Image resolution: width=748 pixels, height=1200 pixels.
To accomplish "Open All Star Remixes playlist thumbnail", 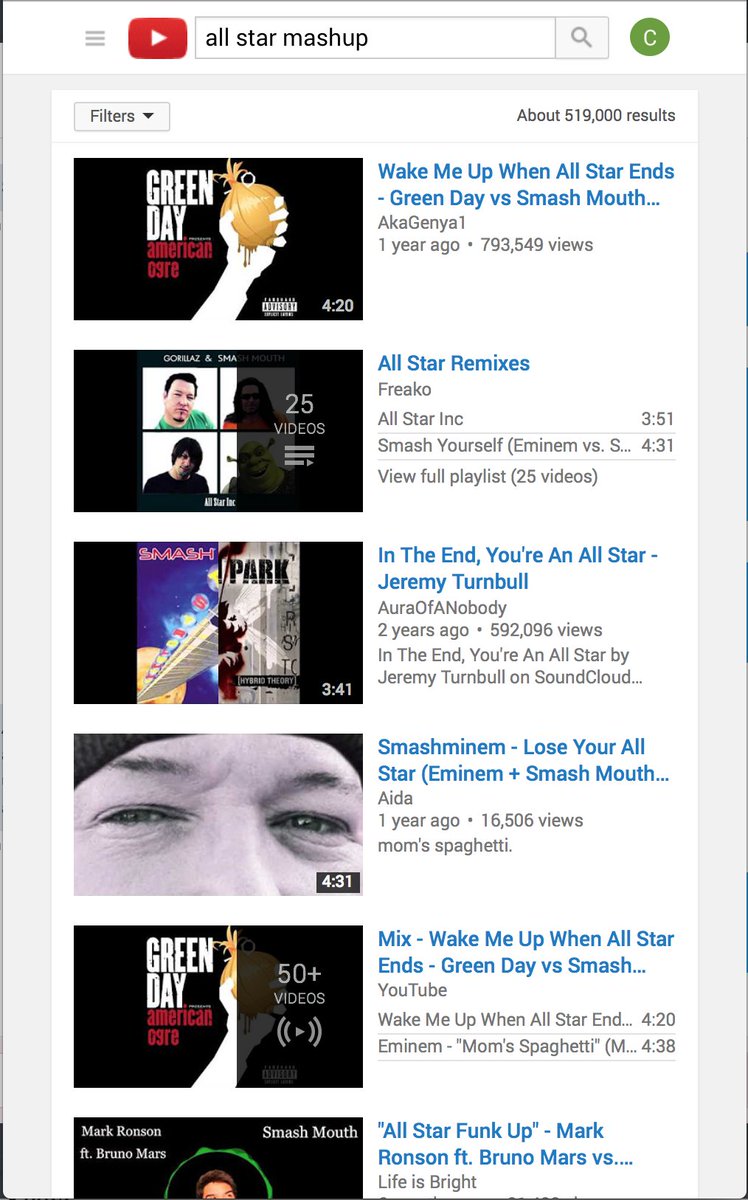I will [218, 431].
